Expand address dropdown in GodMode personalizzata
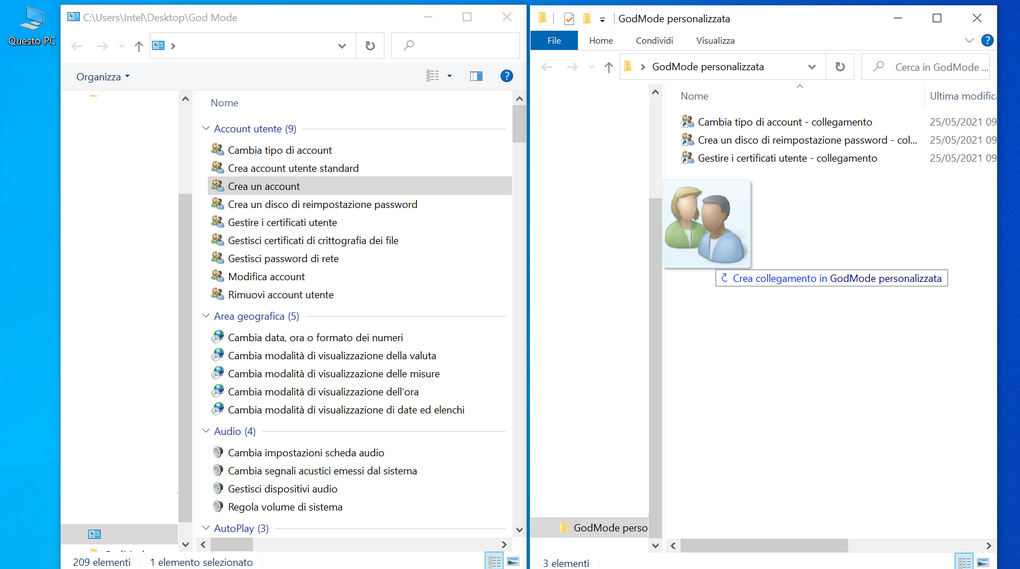1020x569 pixels. click(x=812, y=67)
